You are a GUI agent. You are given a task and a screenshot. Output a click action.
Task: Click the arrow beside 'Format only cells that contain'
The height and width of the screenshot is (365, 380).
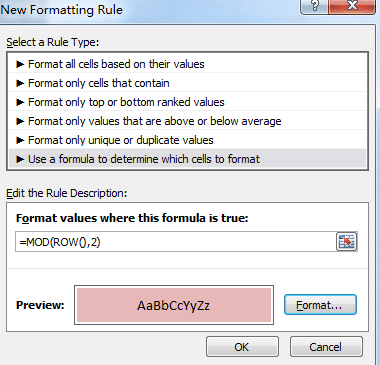20,83
